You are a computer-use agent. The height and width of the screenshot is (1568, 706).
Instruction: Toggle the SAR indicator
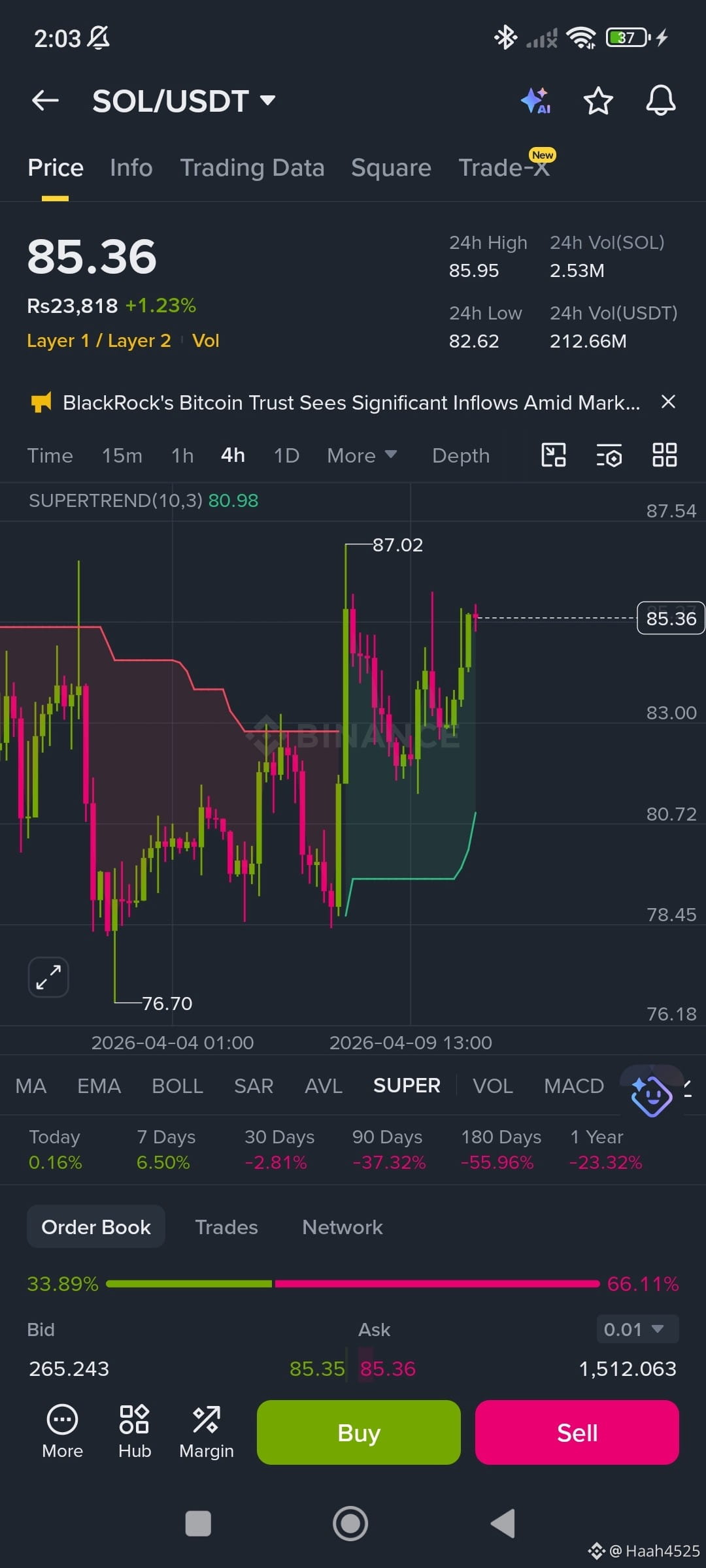coord(254,1086)
